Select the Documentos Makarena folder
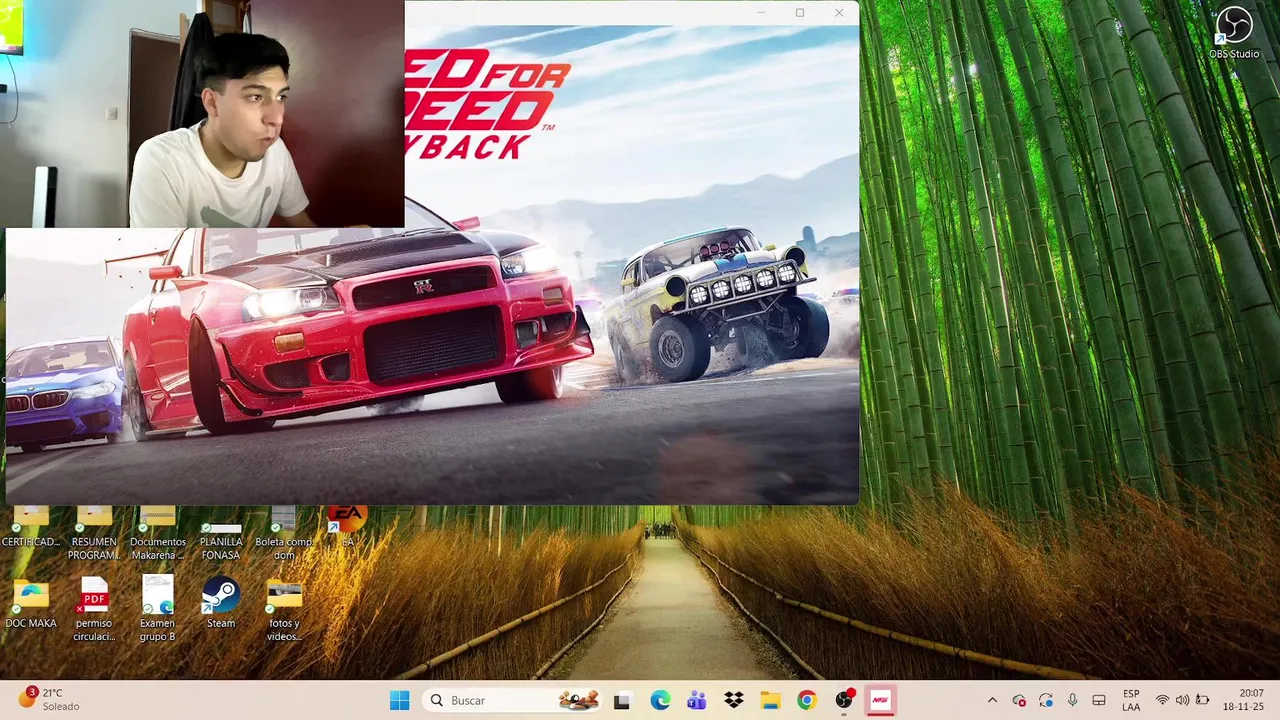The image size is (1280, 720). click(157, 533)
